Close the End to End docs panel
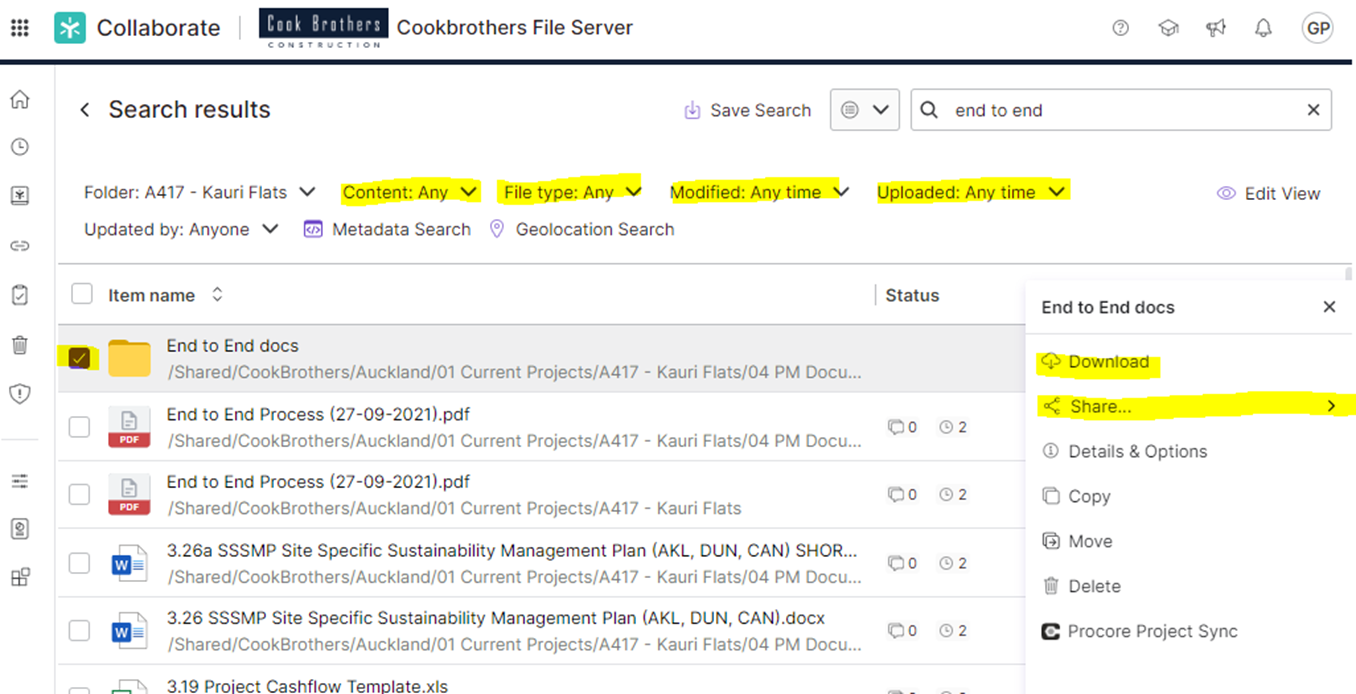 point(1329,307)
